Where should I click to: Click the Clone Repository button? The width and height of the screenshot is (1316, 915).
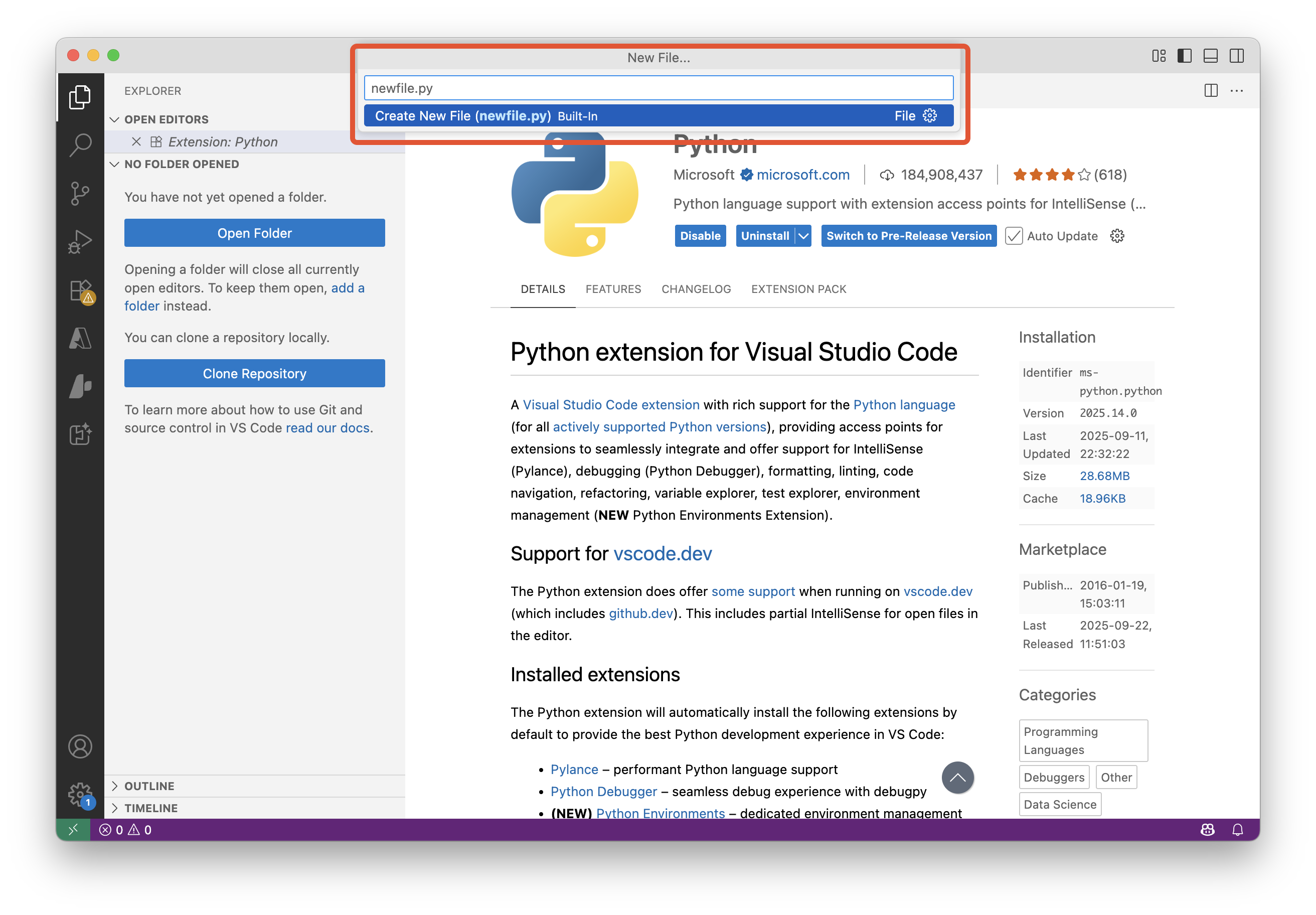254,373
